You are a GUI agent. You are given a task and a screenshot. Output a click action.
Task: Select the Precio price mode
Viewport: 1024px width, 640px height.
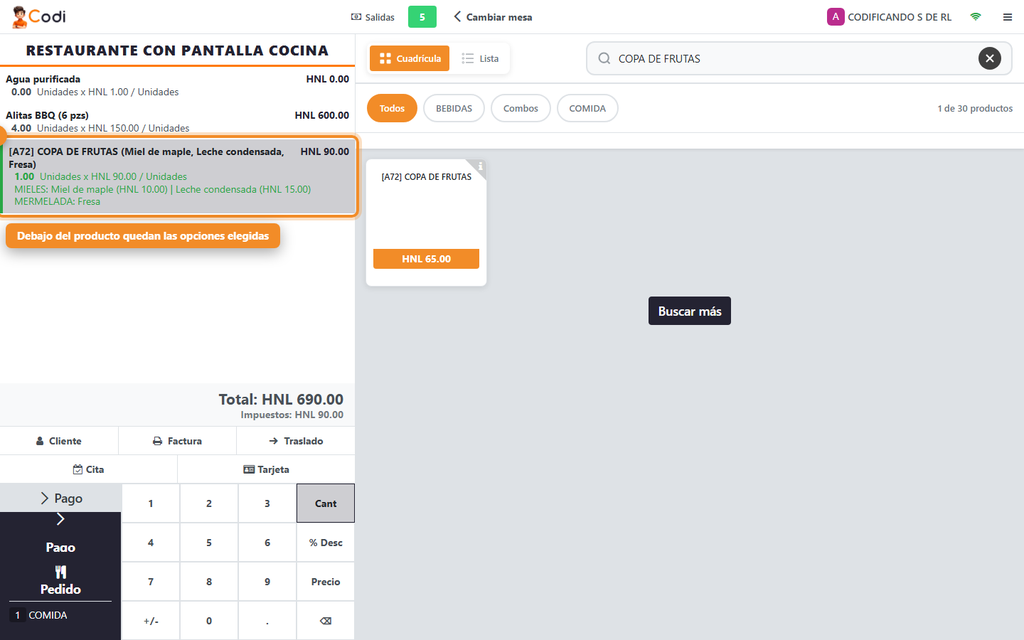click(325, 581)
